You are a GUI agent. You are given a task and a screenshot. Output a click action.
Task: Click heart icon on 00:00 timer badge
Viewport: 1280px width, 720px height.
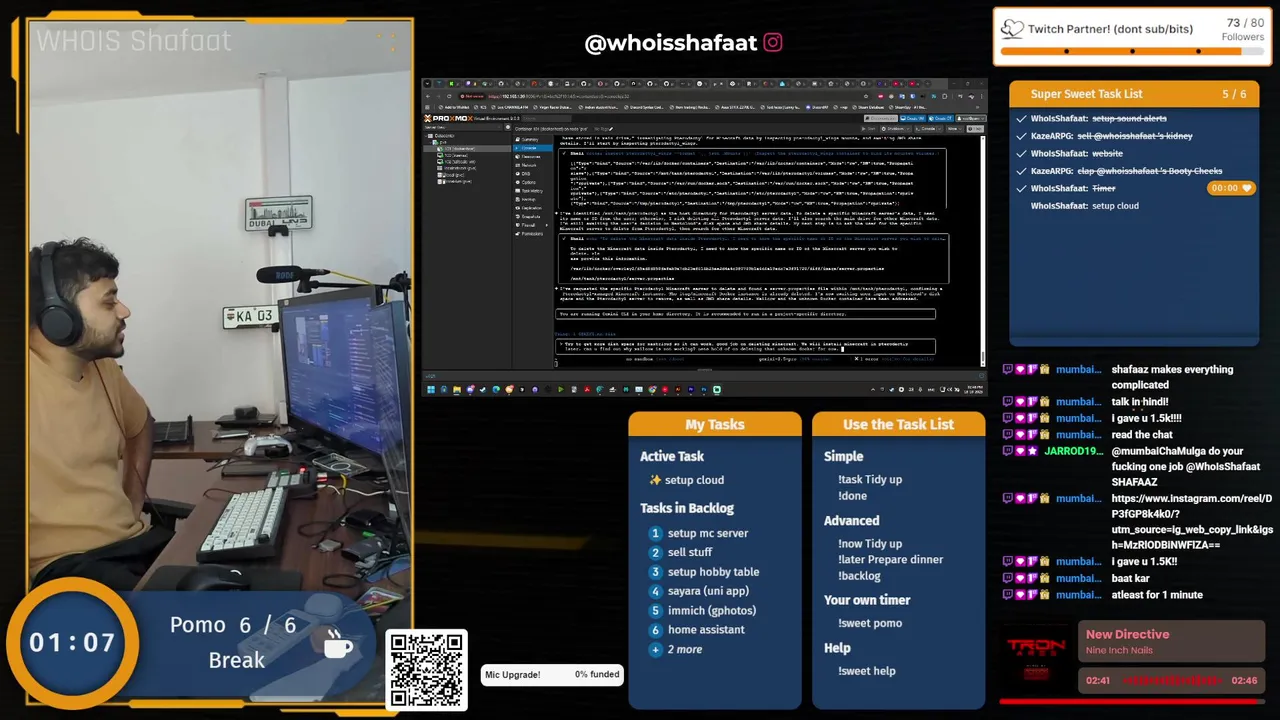[1246, 188]
